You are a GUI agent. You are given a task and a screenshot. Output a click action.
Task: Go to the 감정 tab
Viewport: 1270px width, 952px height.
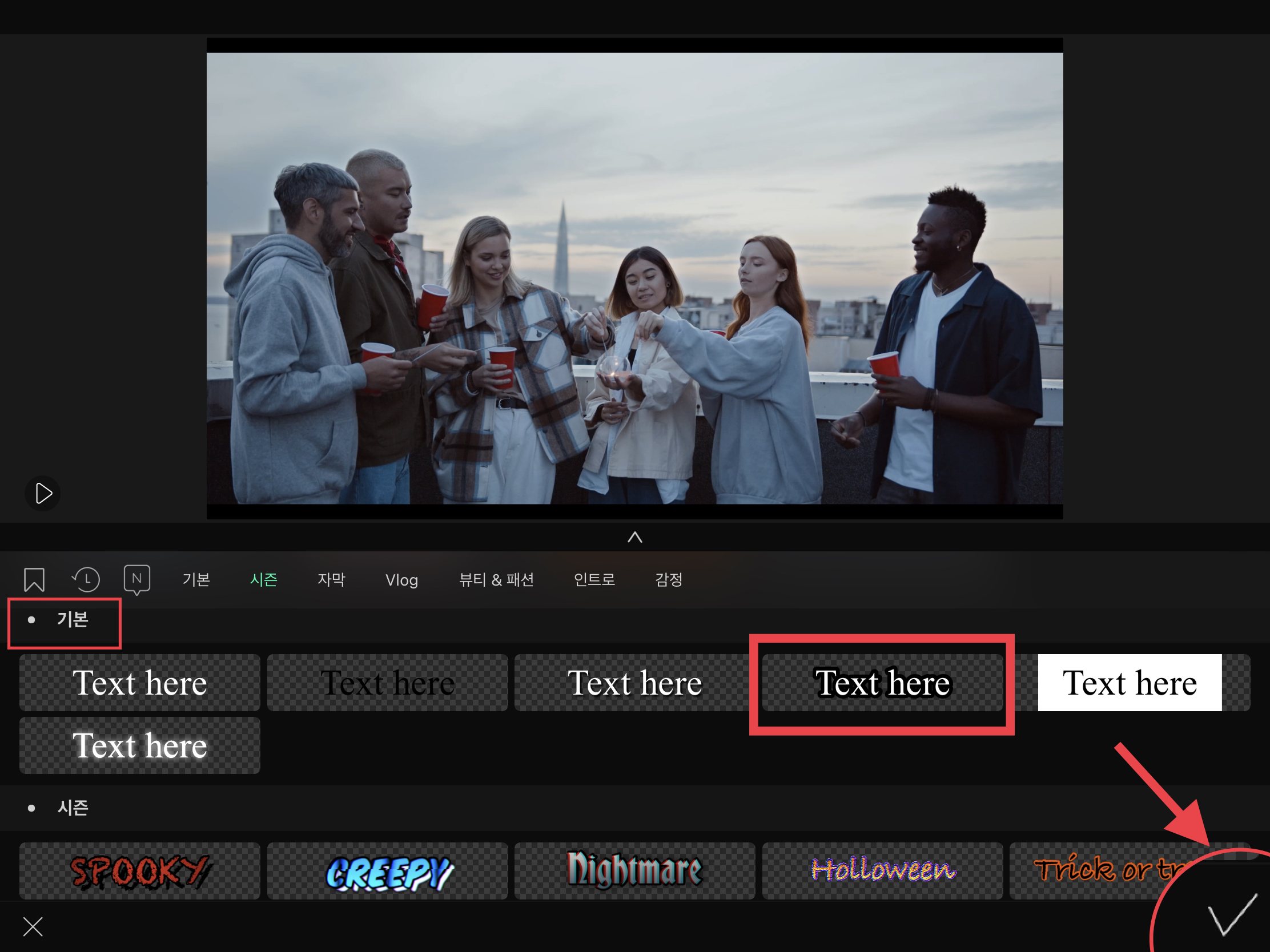668,579
